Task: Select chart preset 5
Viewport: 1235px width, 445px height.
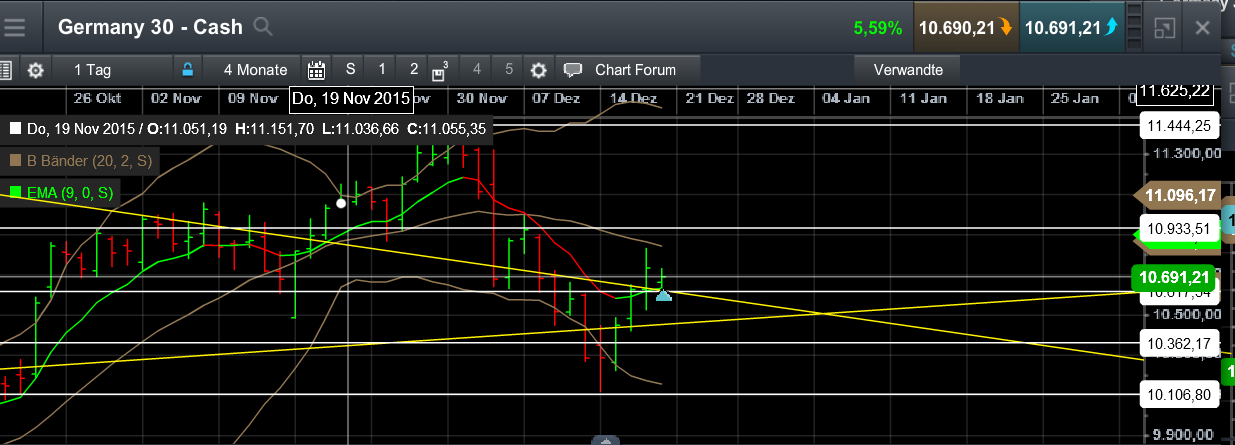Action: (509, 69)
